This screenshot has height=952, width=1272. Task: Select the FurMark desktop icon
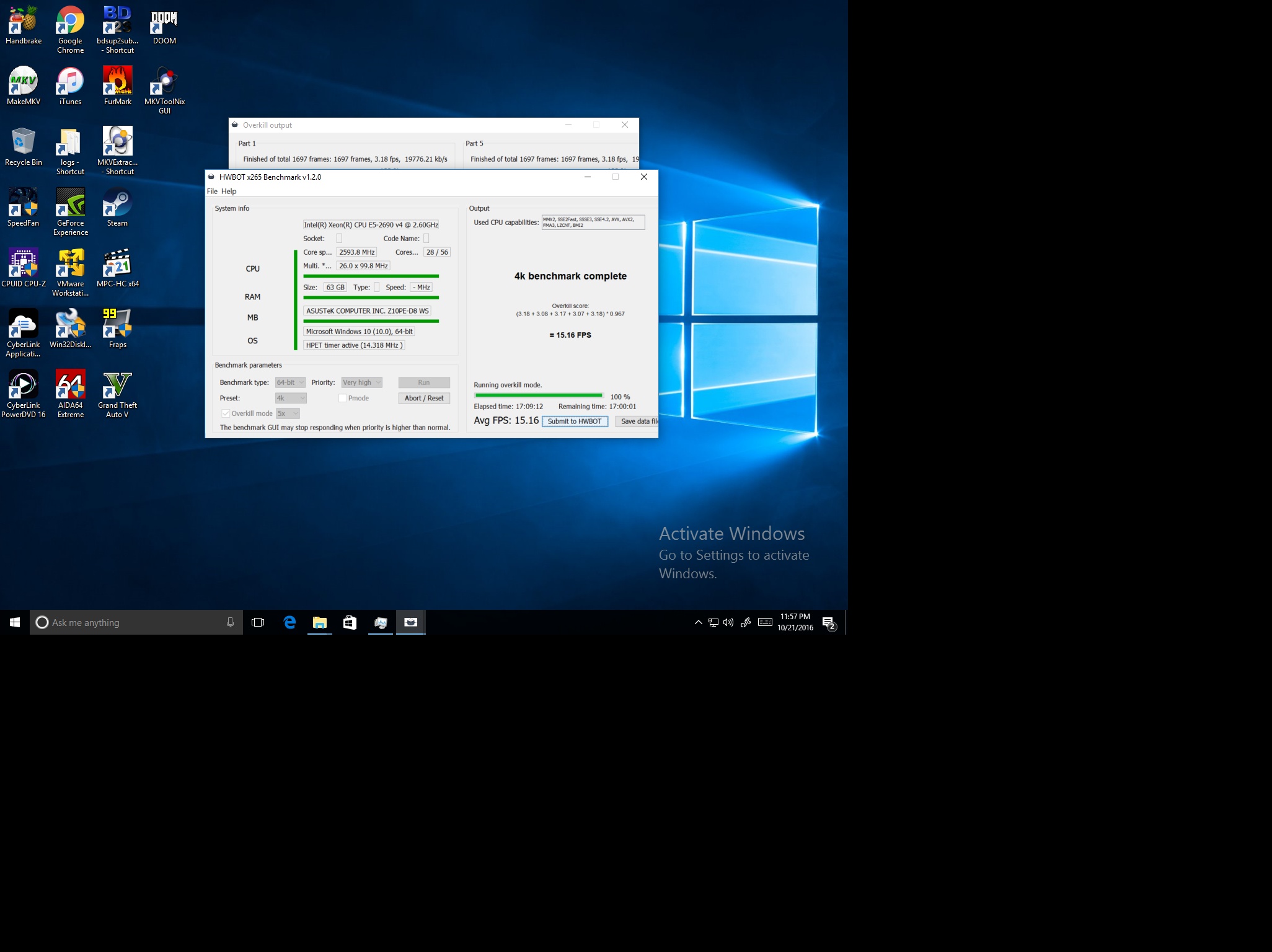click(x=117, y=86)
